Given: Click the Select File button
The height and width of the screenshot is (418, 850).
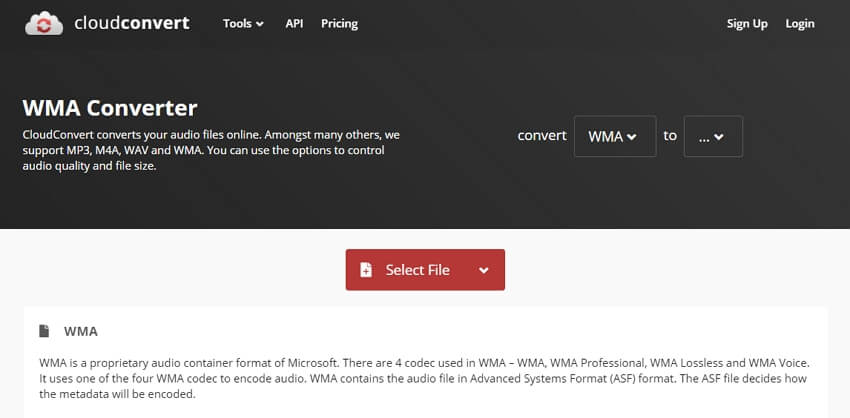Looking at the screenshot, I should (x=425, y=269).
